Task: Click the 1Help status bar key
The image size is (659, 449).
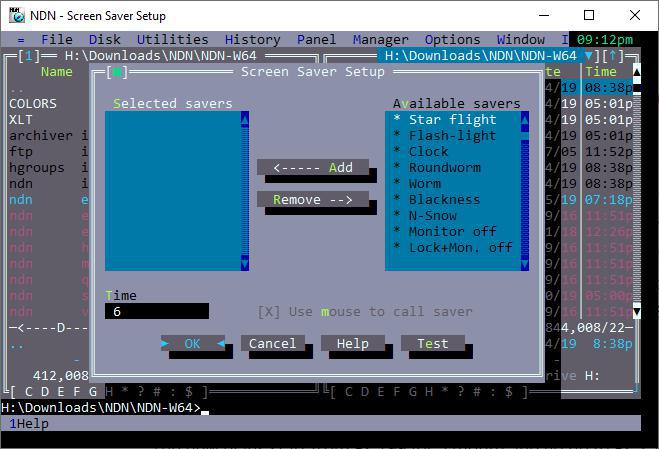Action: 29,423
